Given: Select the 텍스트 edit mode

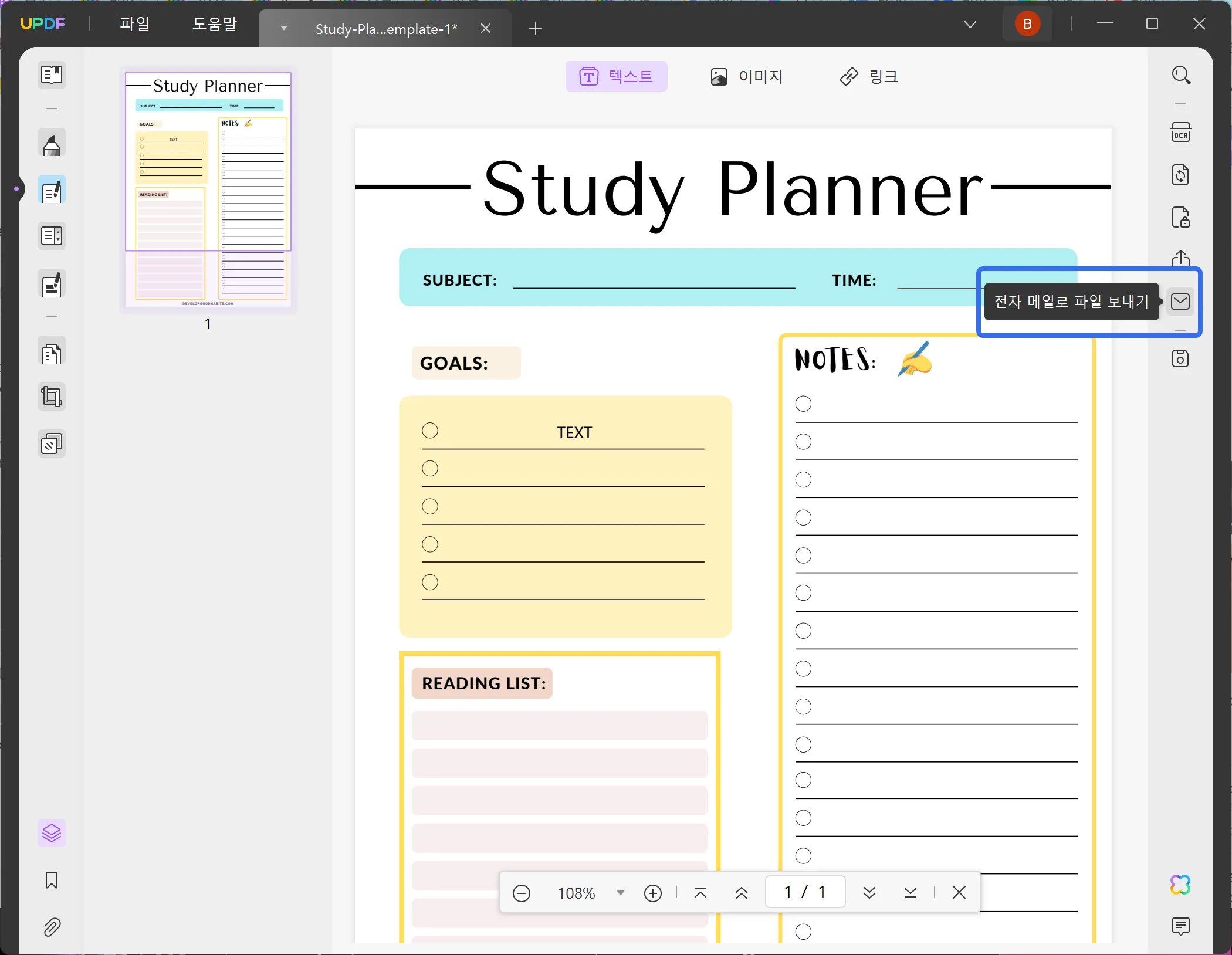Looking at the screenshot, I should pos(617,76).
